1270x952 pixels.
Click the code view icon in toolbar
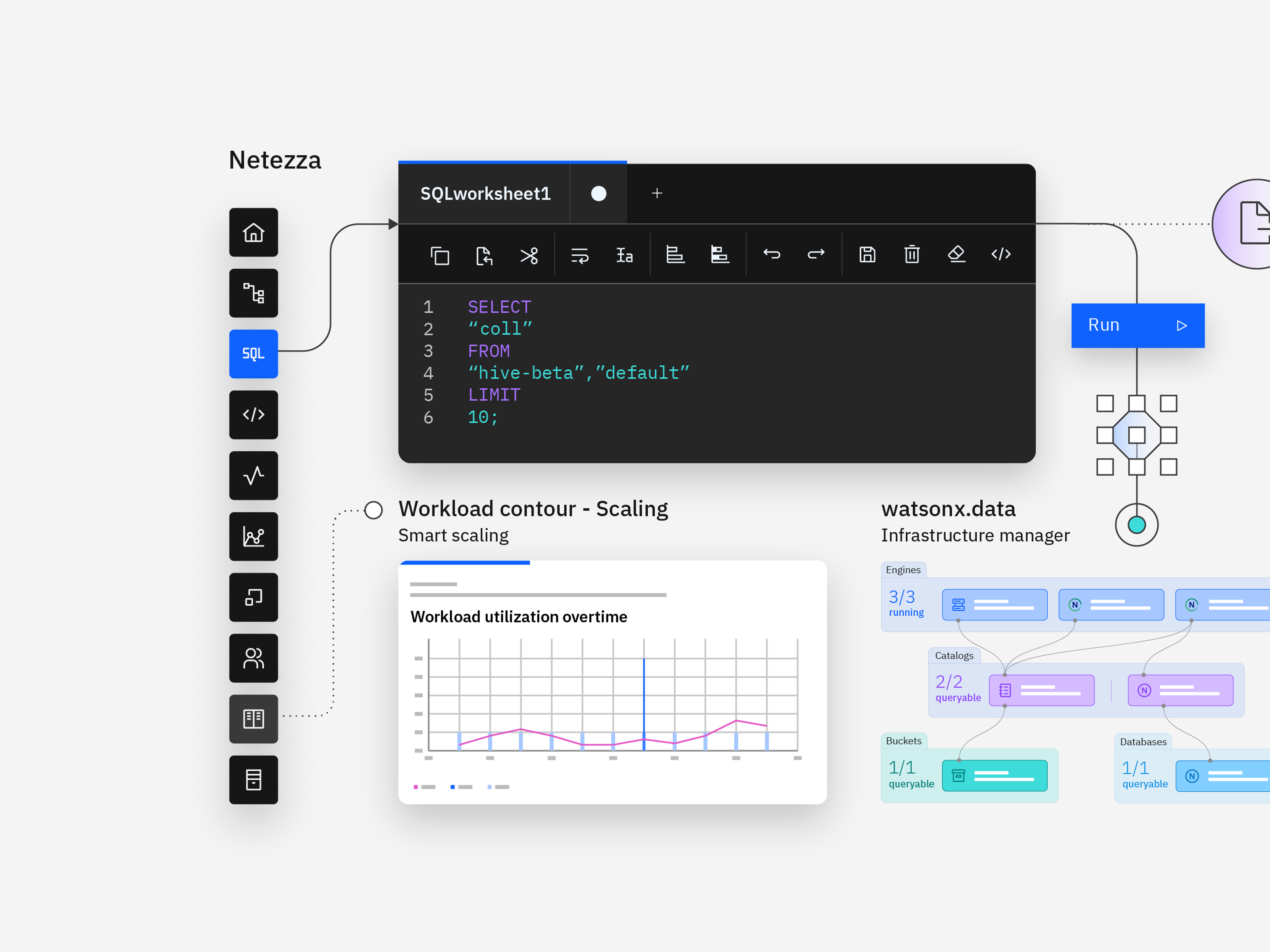1001,253
